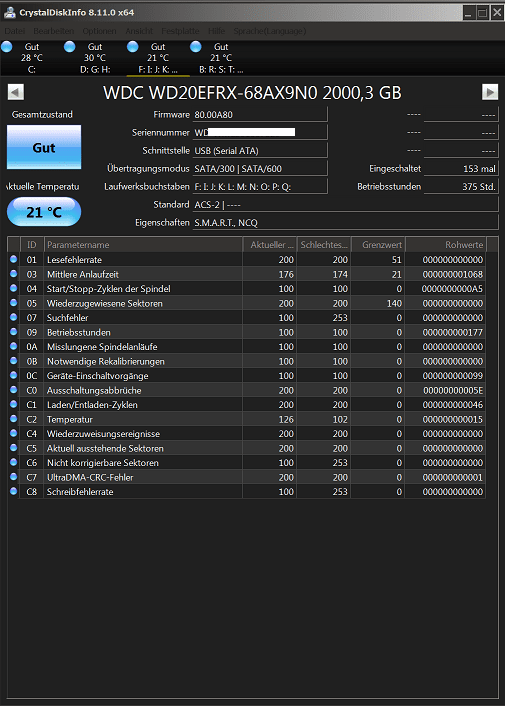Open the Ansicht menu
Image resolution: width=505 pixels, height=706 pixels.
click(139, 31)
